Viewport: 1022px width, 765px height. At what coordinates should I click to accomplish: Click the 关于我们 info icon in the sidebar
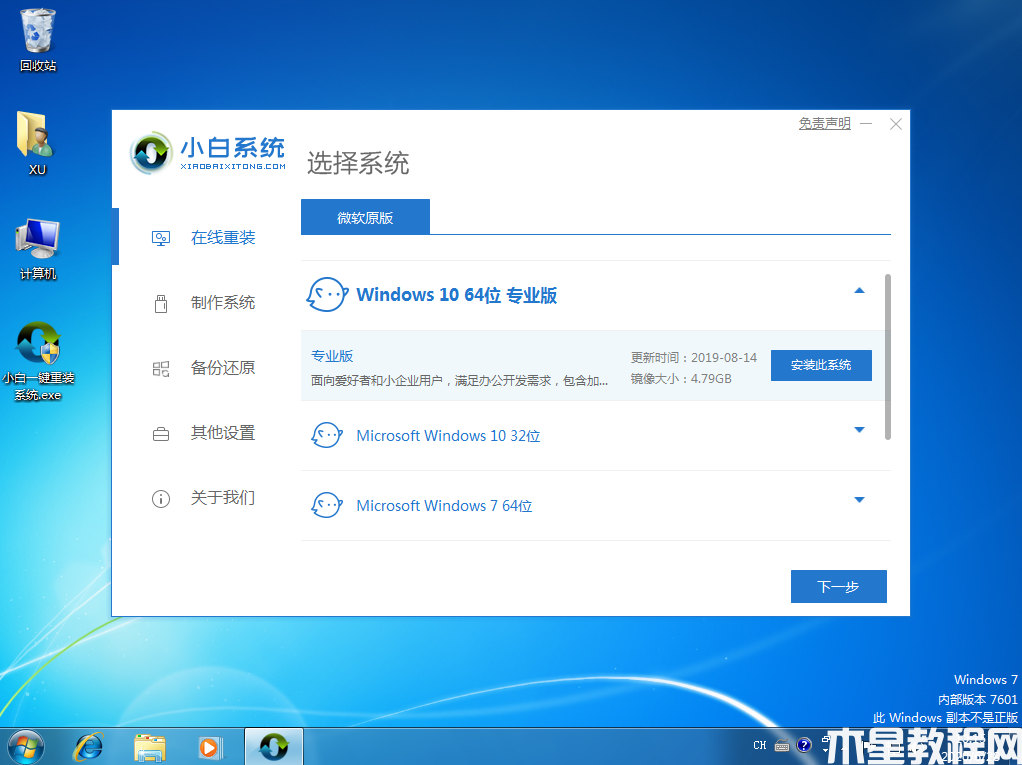(x=161, y=499)
